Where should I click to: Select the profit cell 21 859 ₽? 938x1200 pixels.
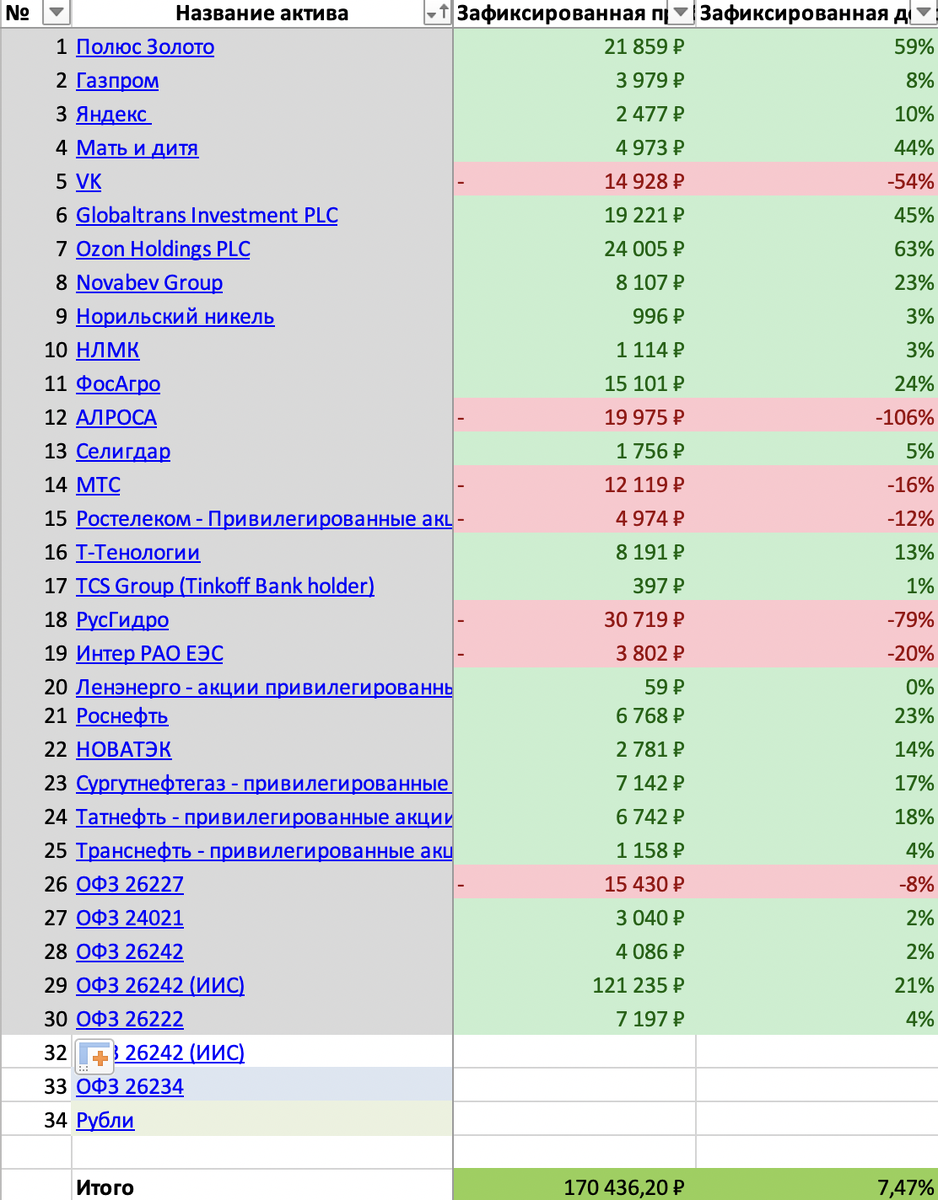574,47
